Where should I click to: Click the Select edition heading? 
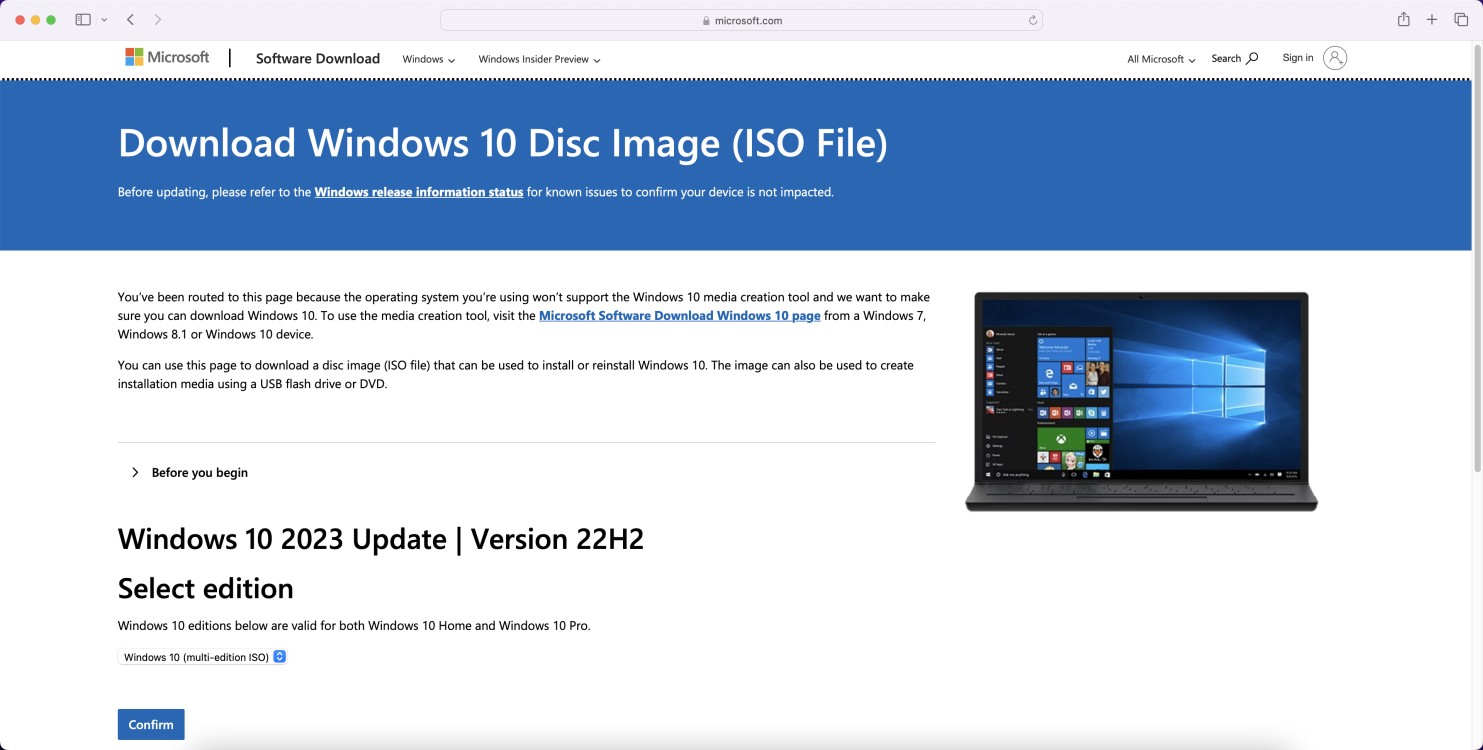pyautogui.click(x=206, y=588)
